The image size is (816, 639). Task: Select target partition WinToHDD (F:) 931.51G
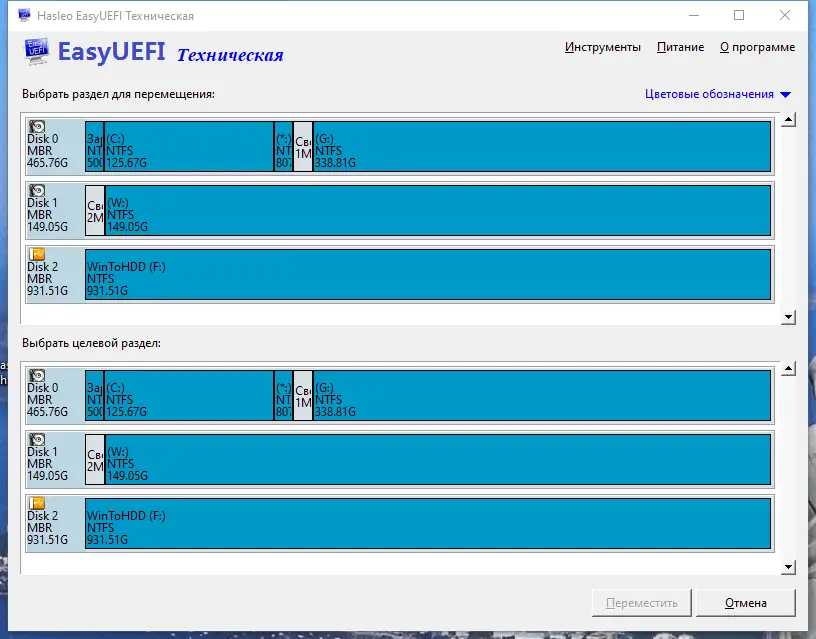(428, 523)
